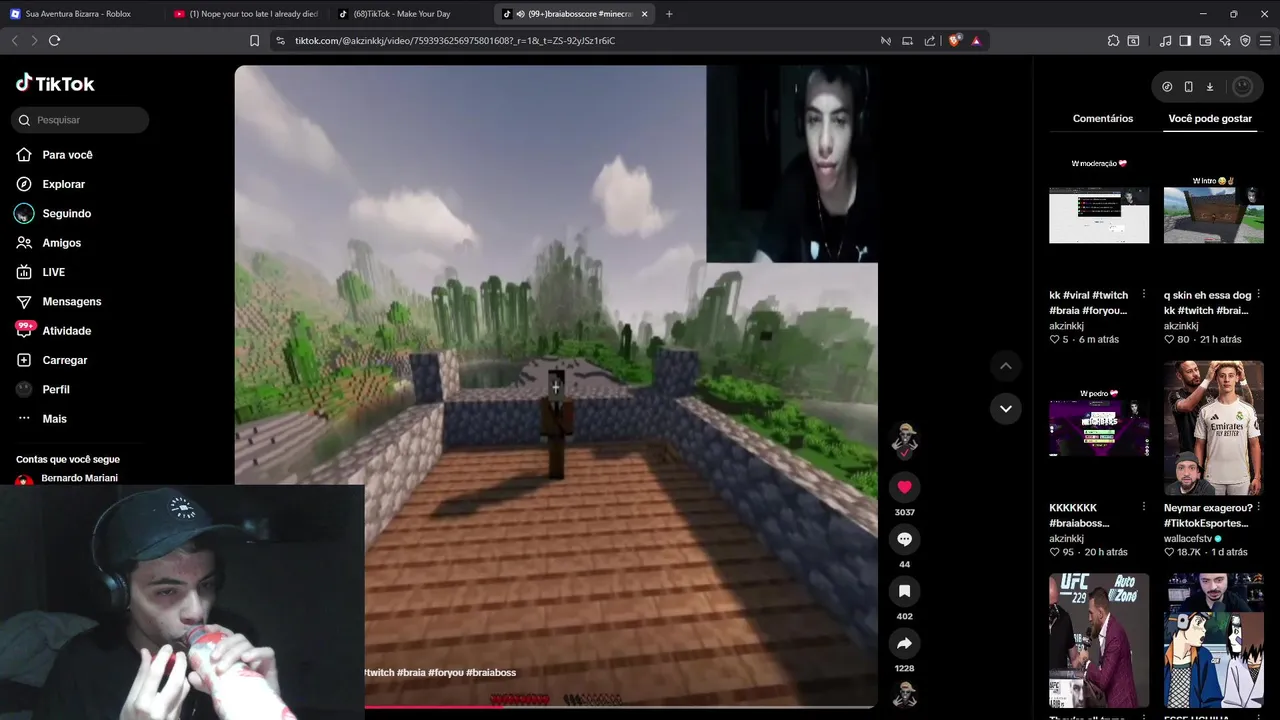Switch to 'Nope your too late' YouTube tab
The image size is (1280, 720).
coord(245,14)
